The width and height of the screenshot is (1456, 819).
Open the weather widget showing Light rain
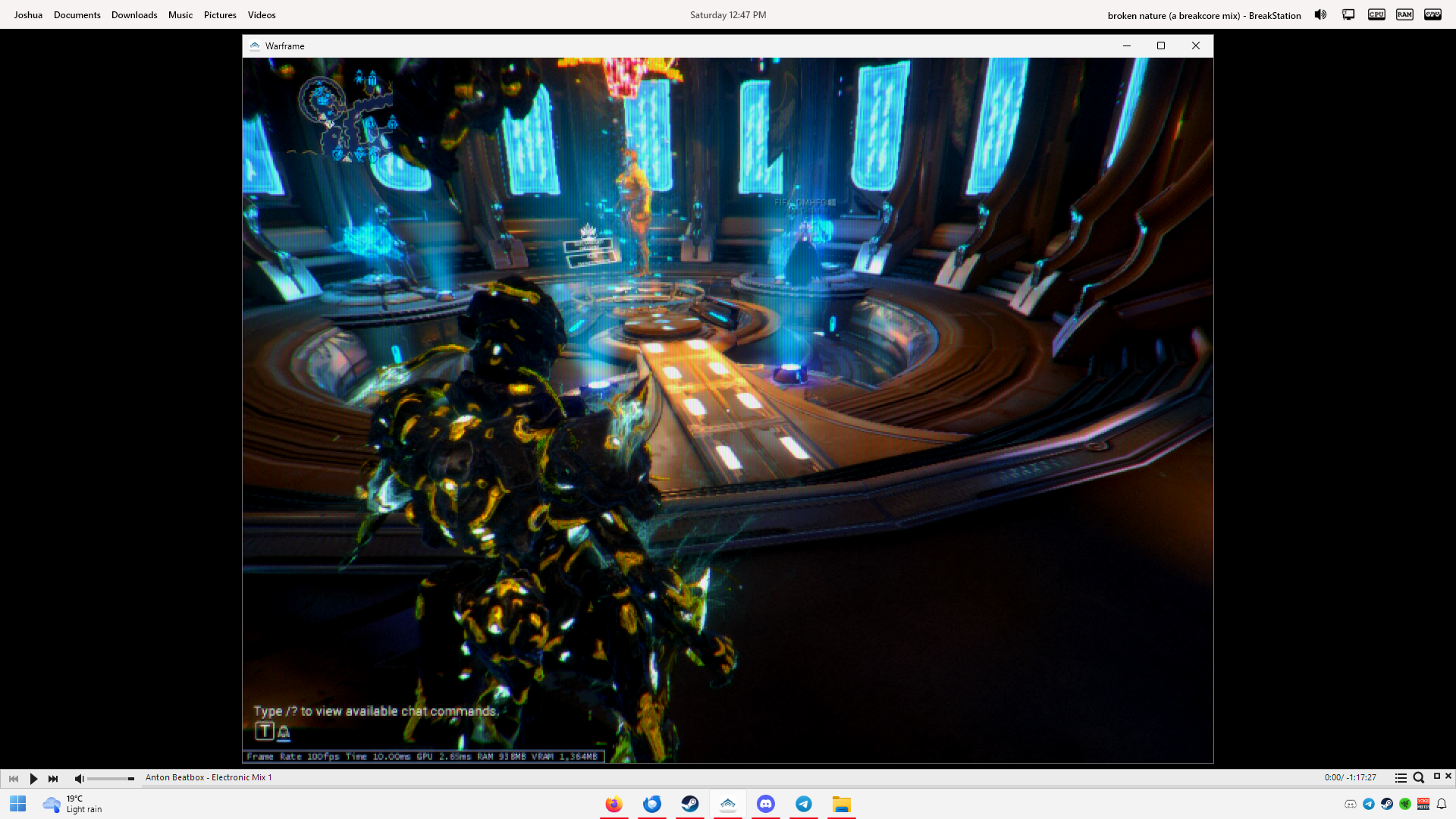pos(73,804)
